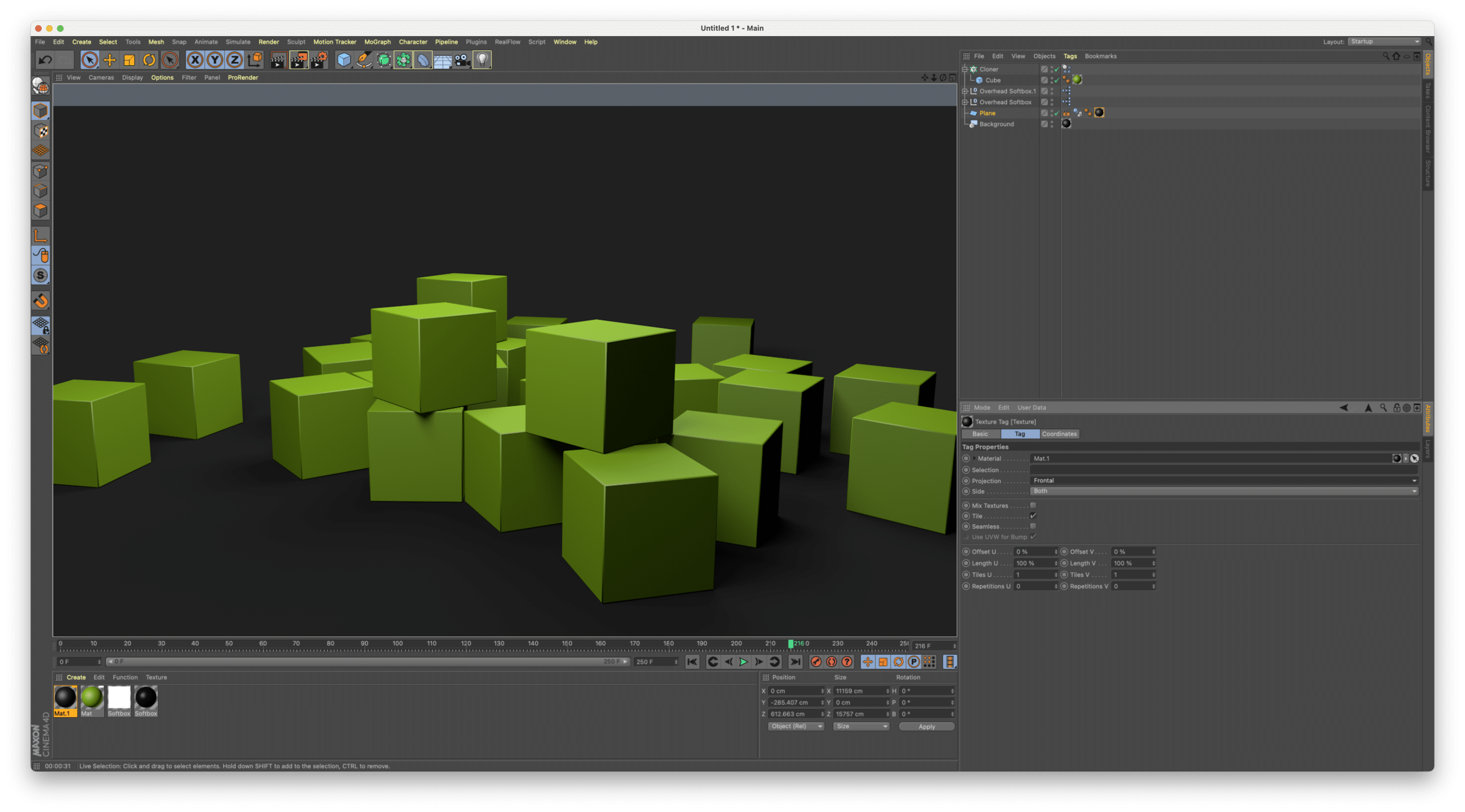Switch to the Coordinates tab
Viewport: 1465px width, 812px height.
pyautogui.click(x=1059, y=434)
